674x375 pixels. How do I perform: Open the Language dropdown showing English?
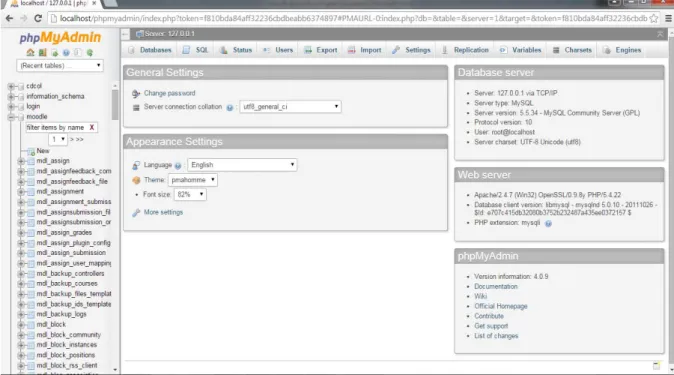(x=242, y=165)
